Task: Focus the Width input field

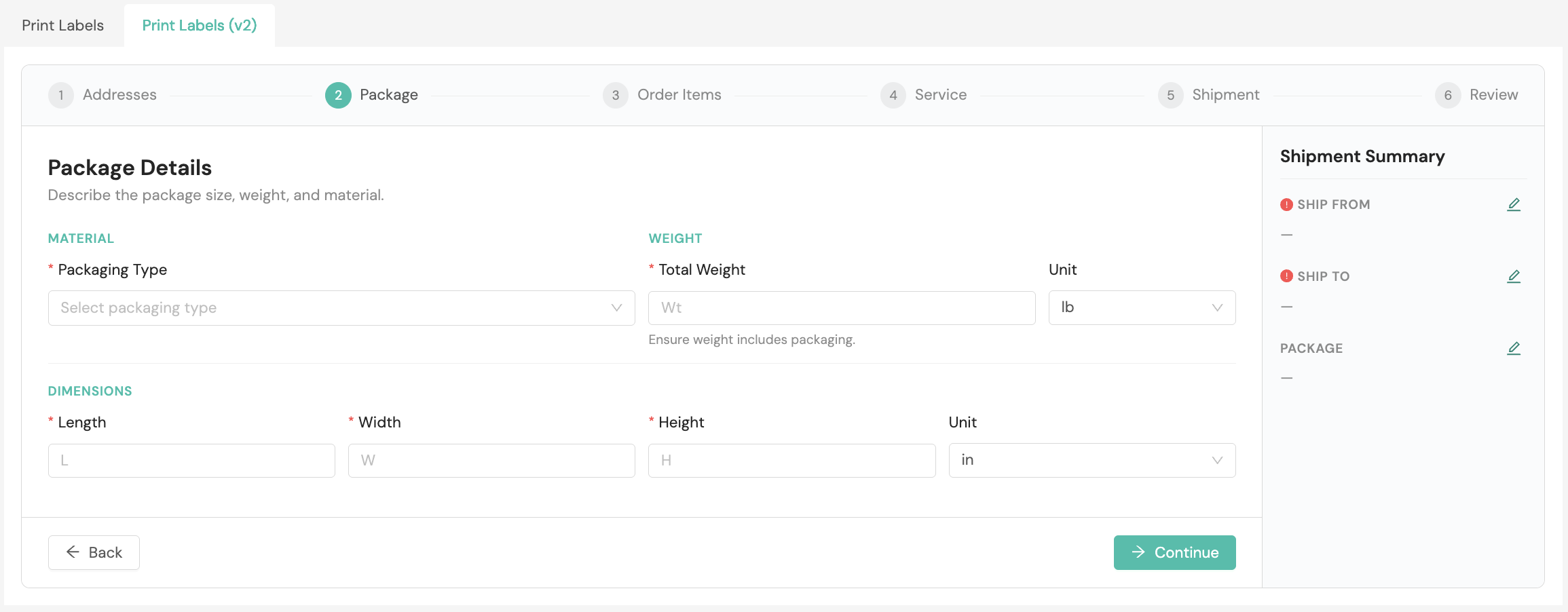Action: click(491, 461)
